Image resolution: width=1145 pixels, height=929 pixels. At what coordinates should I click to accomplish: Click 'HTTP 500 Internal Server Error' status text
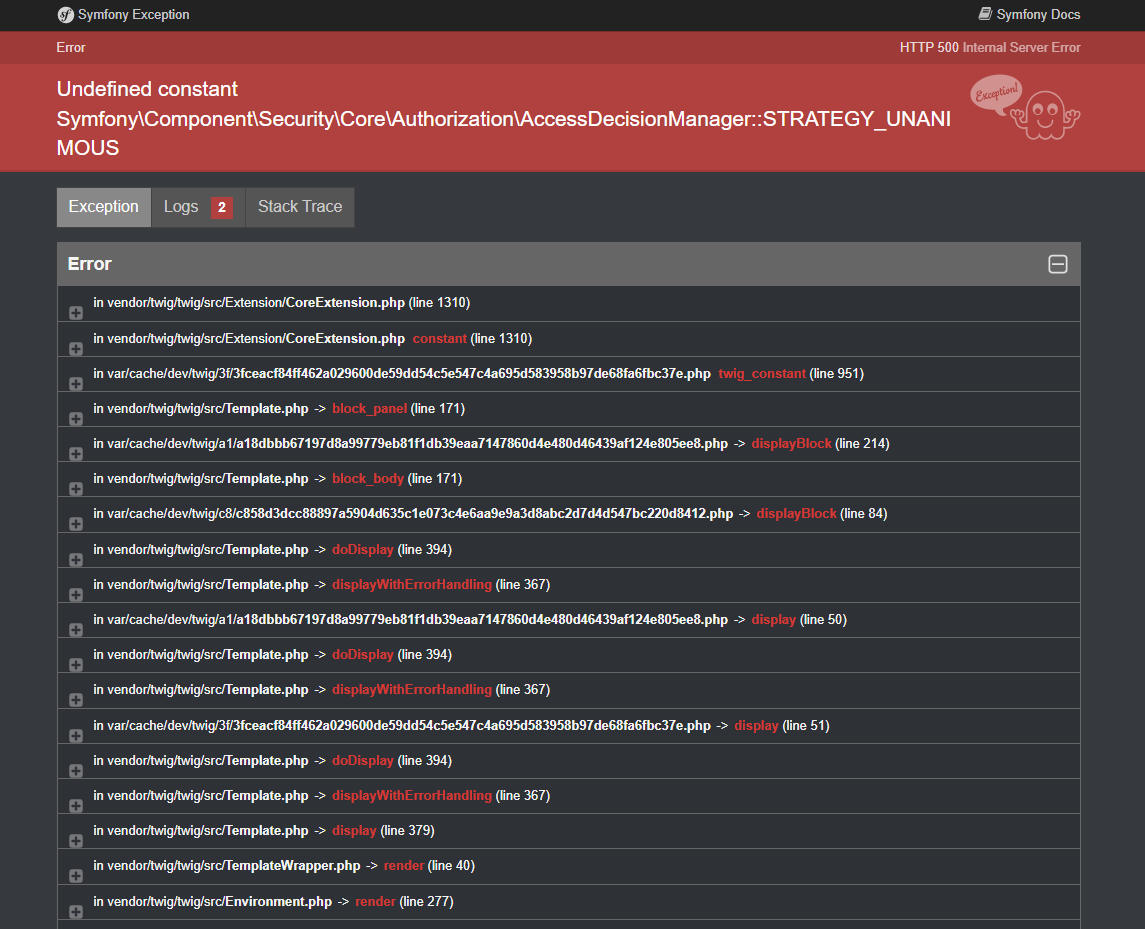click(x=990, y=47)
